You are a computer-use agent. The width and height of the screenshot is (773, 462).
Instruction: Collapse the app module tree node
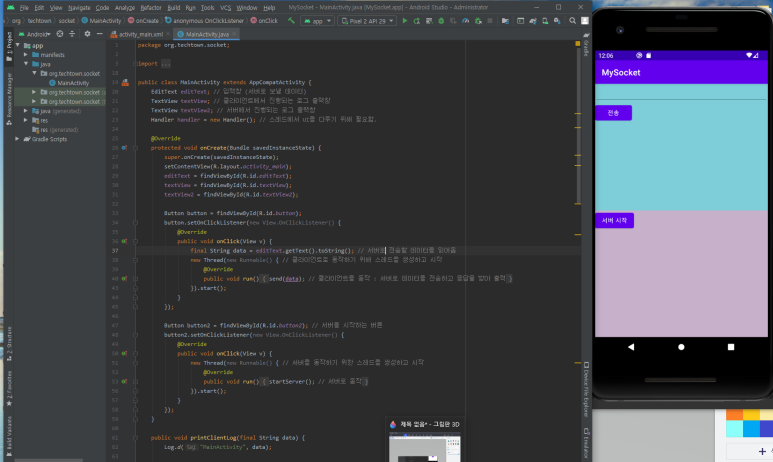[18, 45]
